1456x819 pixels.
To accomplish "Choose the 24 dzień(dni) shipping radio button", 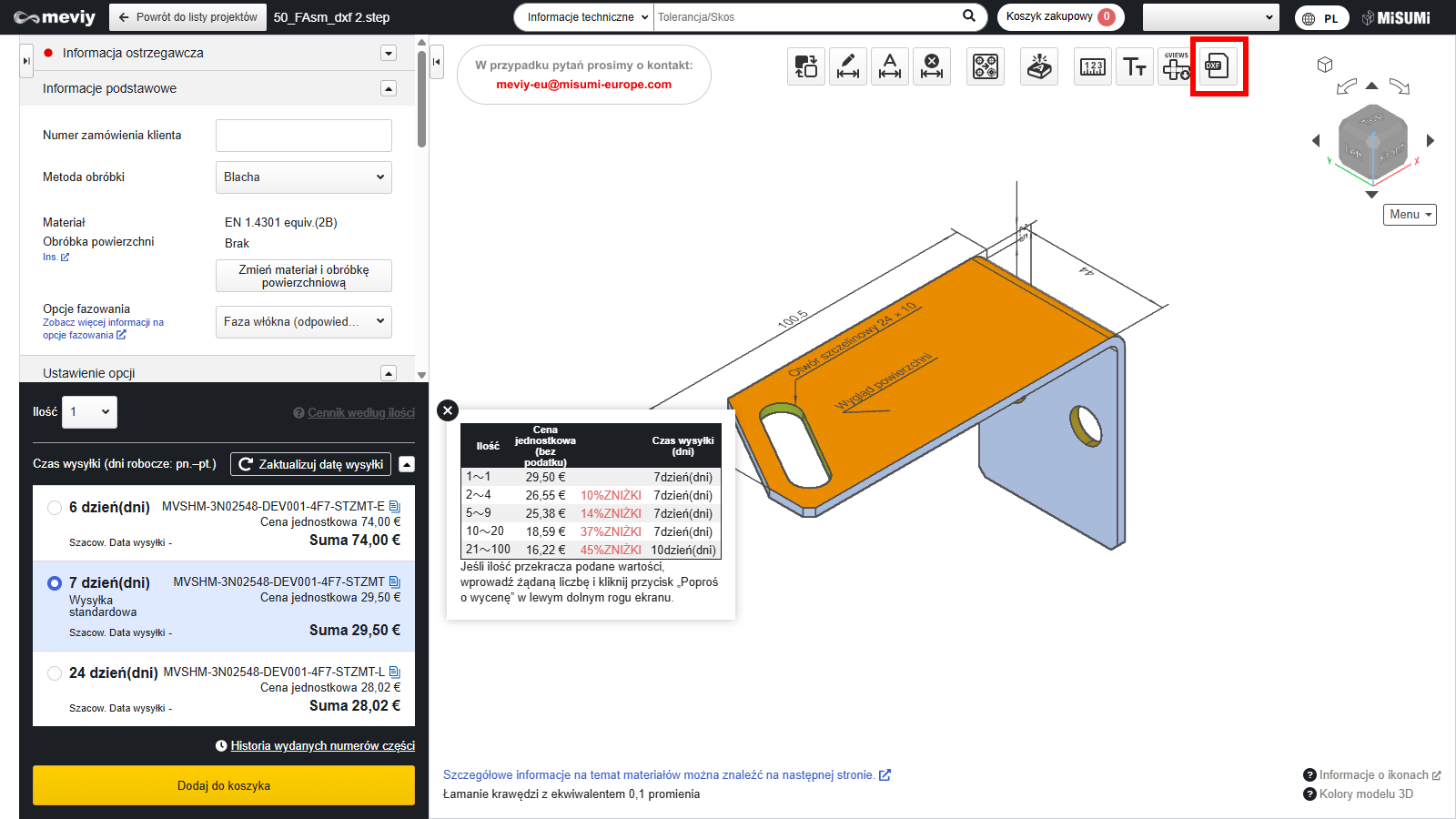I will point(55,673).
